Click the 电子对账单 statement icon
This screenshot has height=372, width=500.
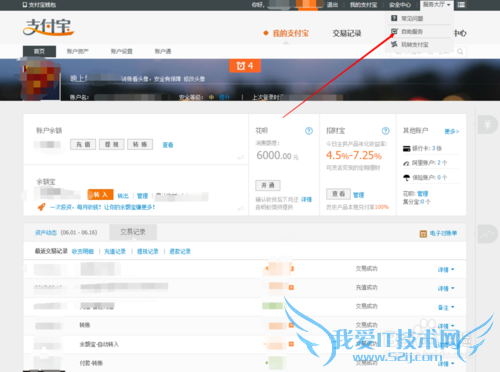(423, 234)
